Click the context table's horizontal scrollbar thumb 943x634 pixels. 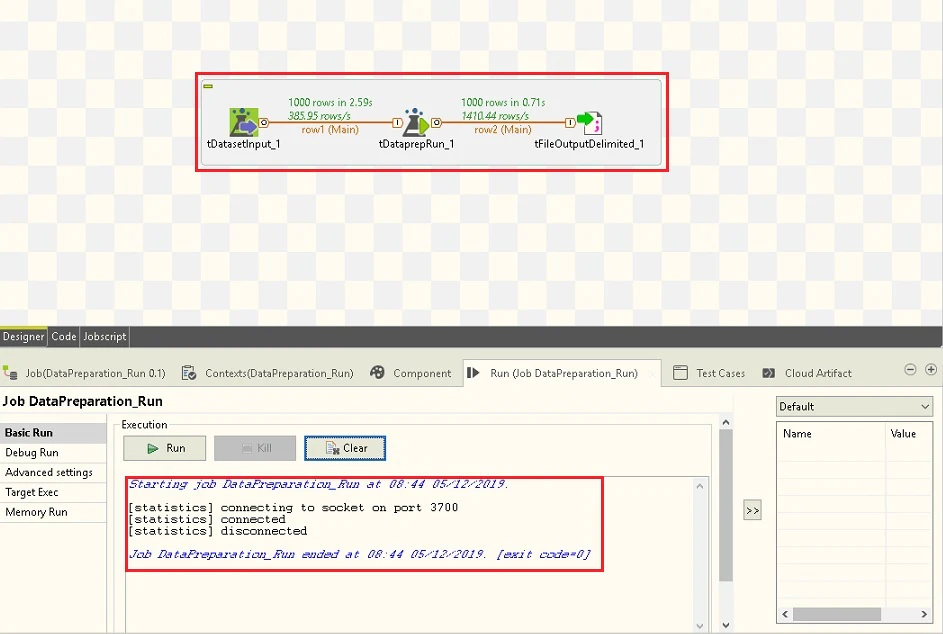point(837,614)
